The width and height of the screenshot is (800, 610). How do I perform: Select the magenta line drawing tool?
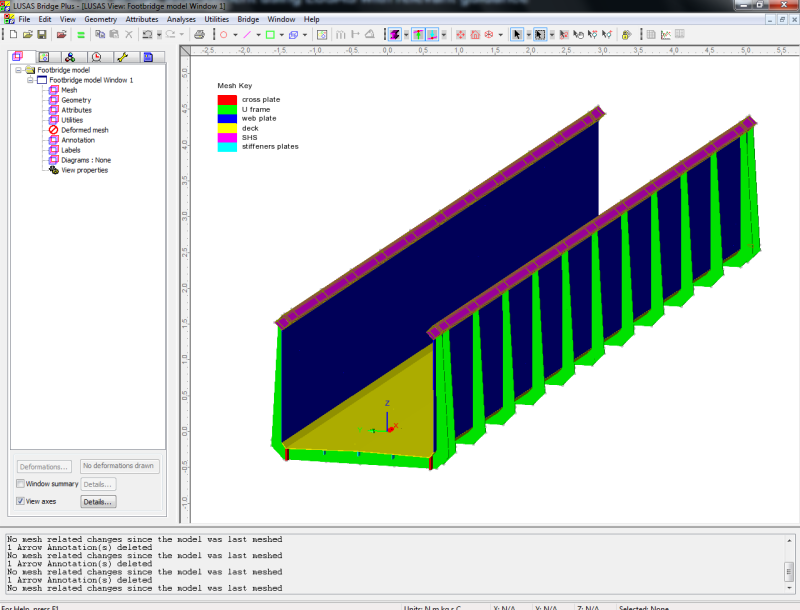pyautogui.click(x=247, y=35)
